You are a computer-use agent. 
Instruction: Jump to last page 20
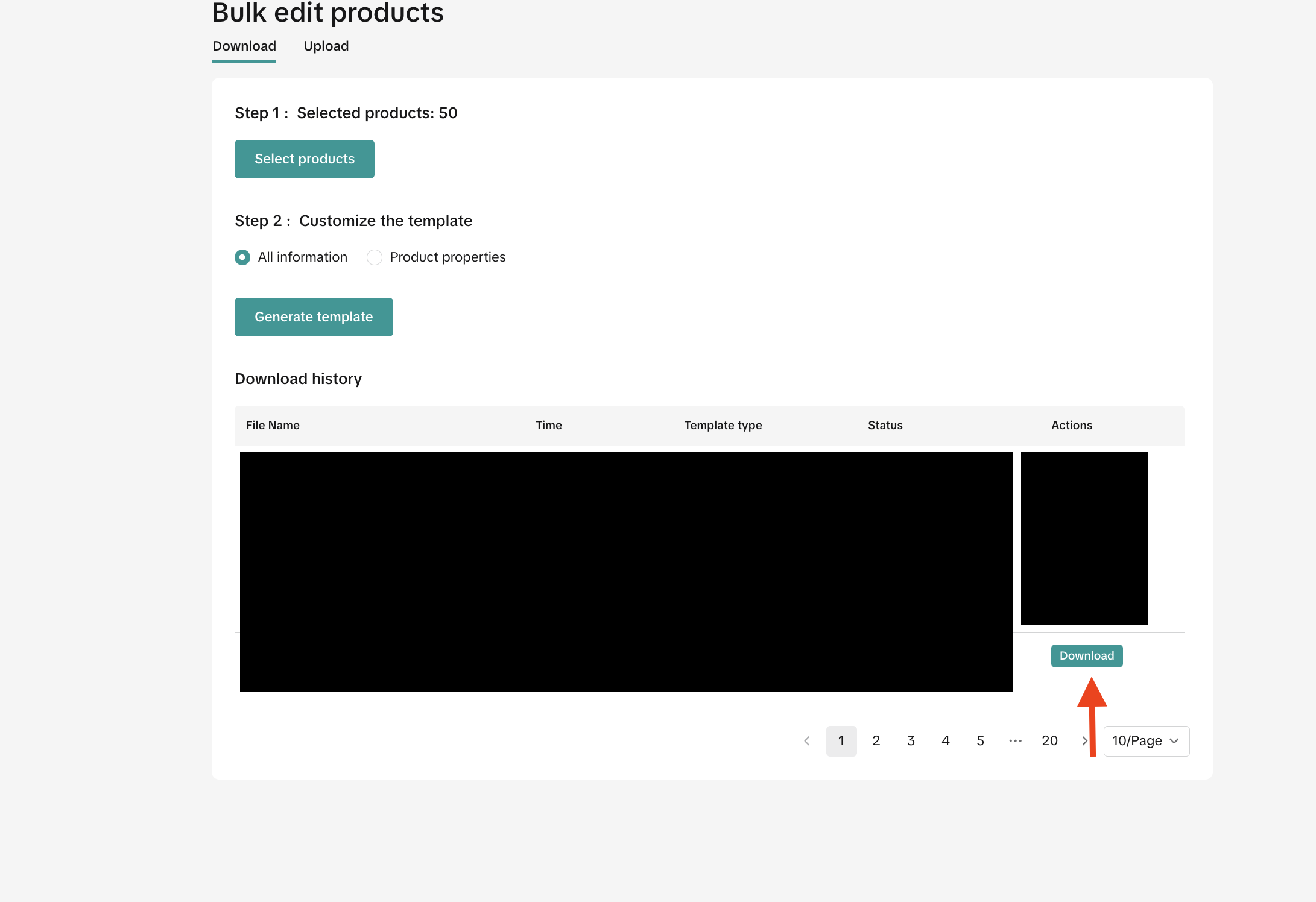point(1049,741)
